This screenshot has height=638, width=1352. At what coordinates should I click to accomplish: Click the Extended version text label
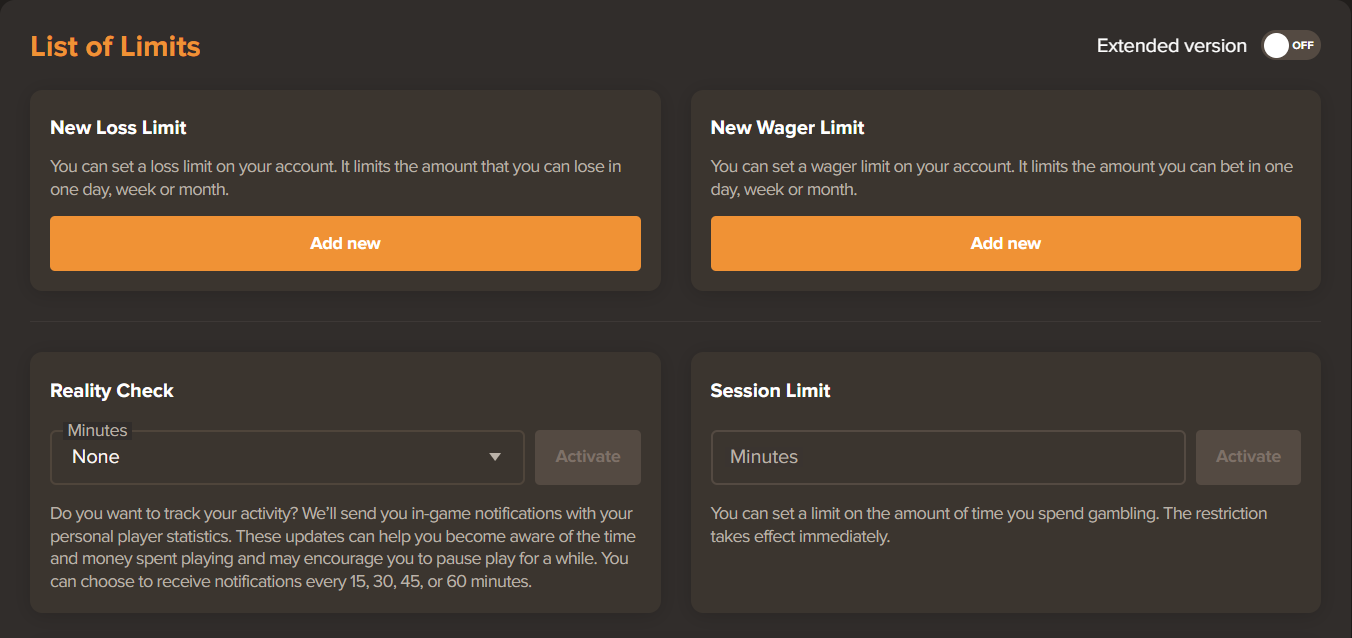pos(1171,45)
